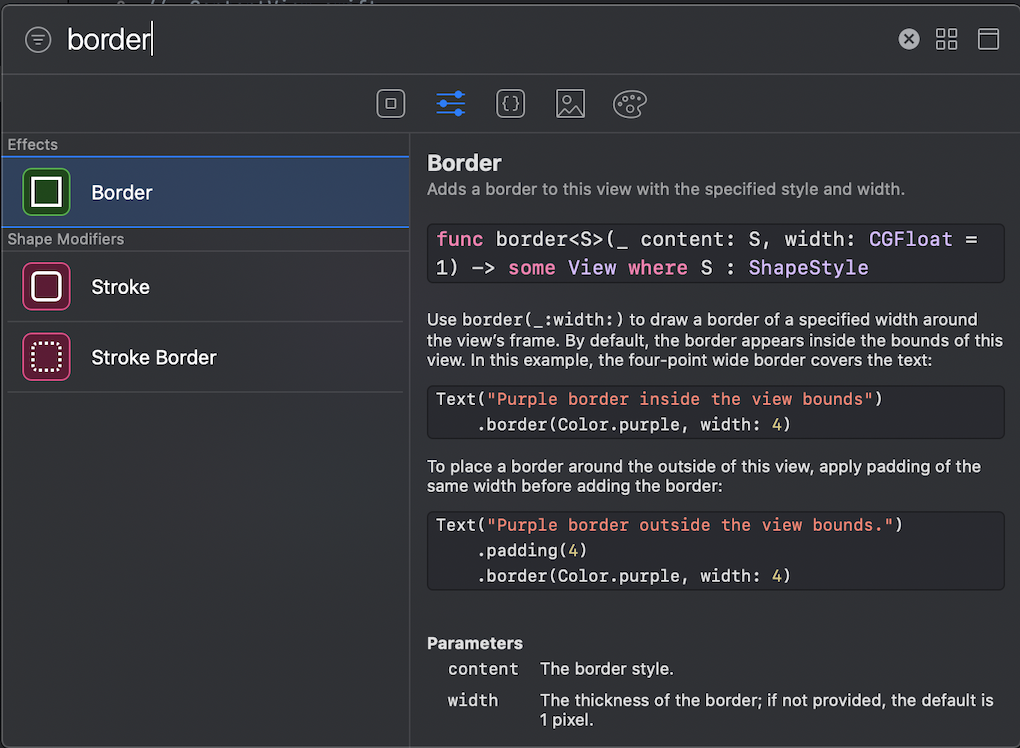Screen dimensions: 1020x748
Task: Show the Color library palette tab
Action: pyautogui.click(x=630, y=103)
